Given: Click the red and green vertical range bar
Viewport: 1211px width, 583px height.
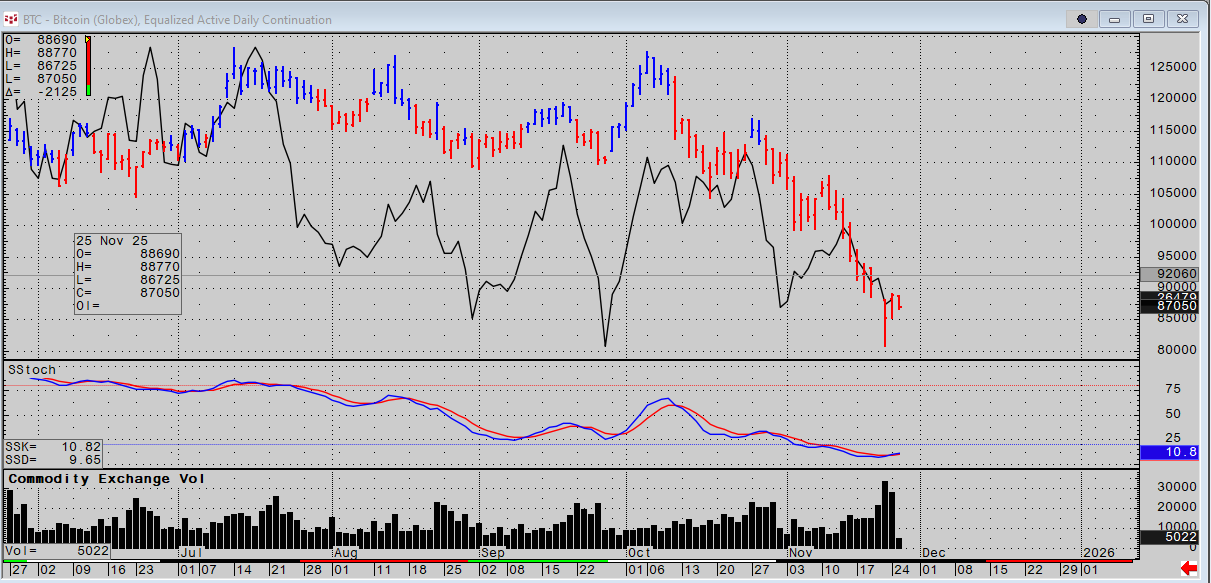Looking at the screenshot, I should pyautogui.click(x=88, y=66).
